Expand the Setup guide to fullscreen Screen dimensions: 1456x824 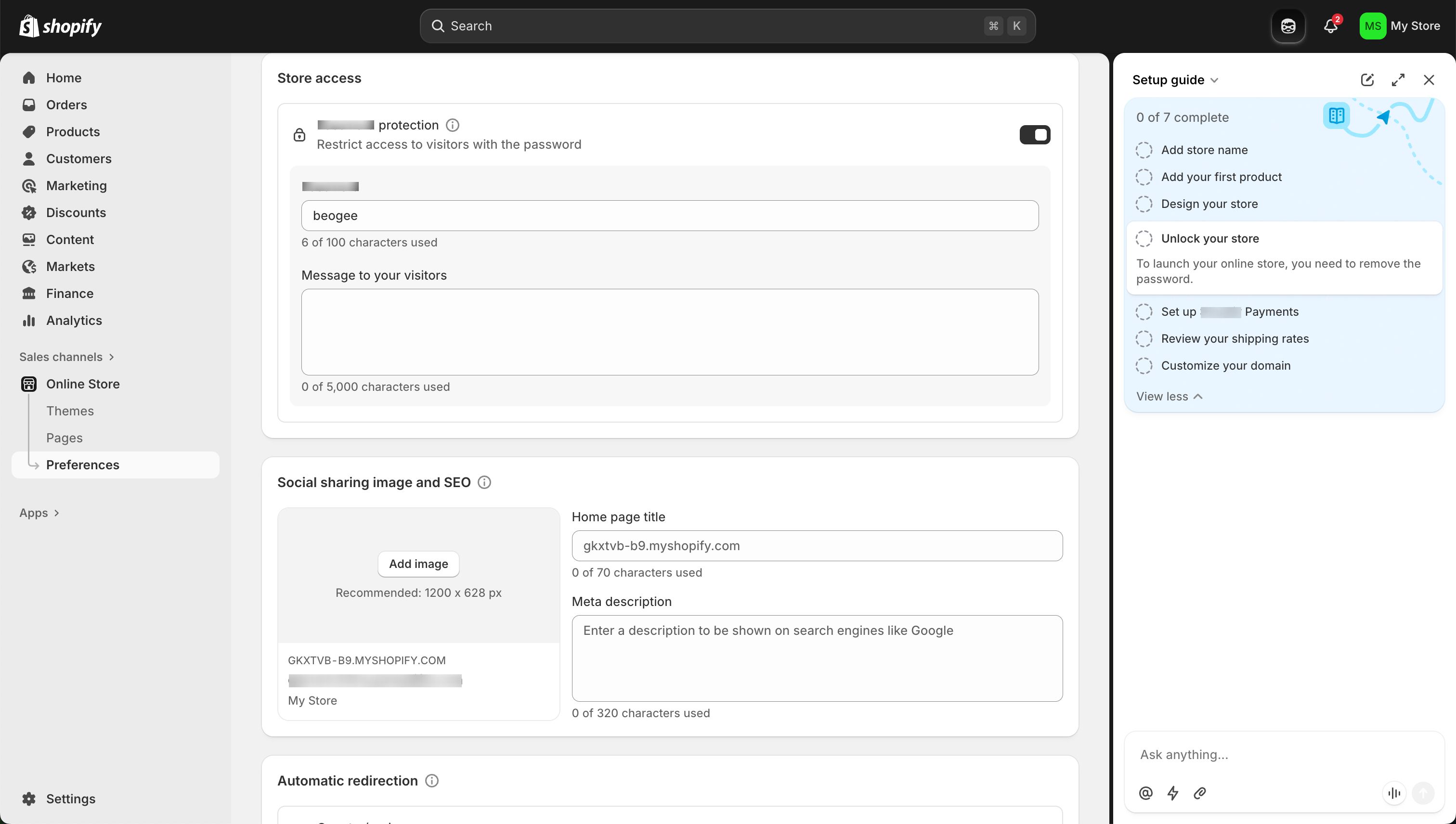pyautogui.click(x=1398, y=80)
